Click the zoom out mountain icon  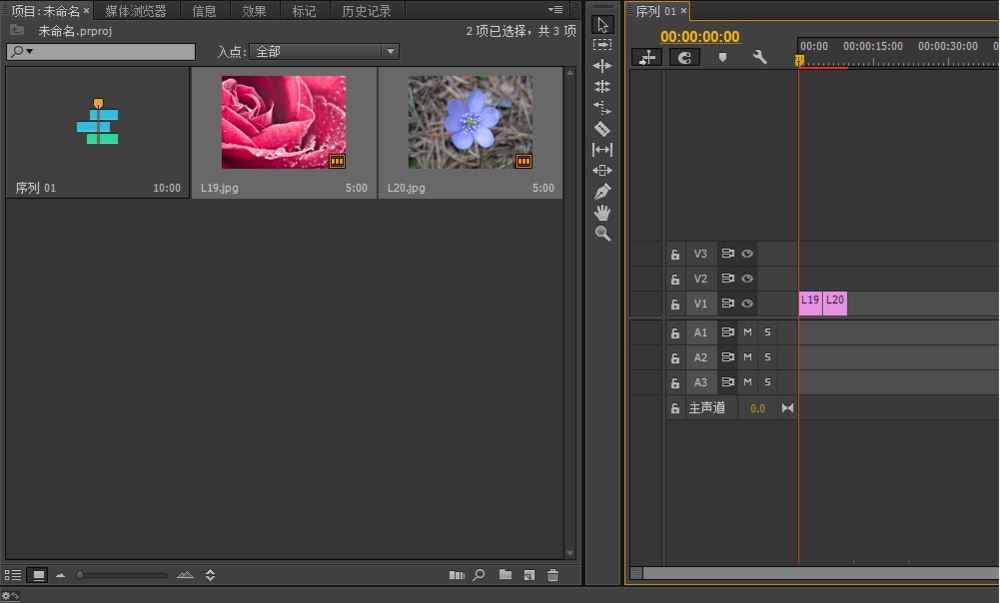tap(61, 575)
